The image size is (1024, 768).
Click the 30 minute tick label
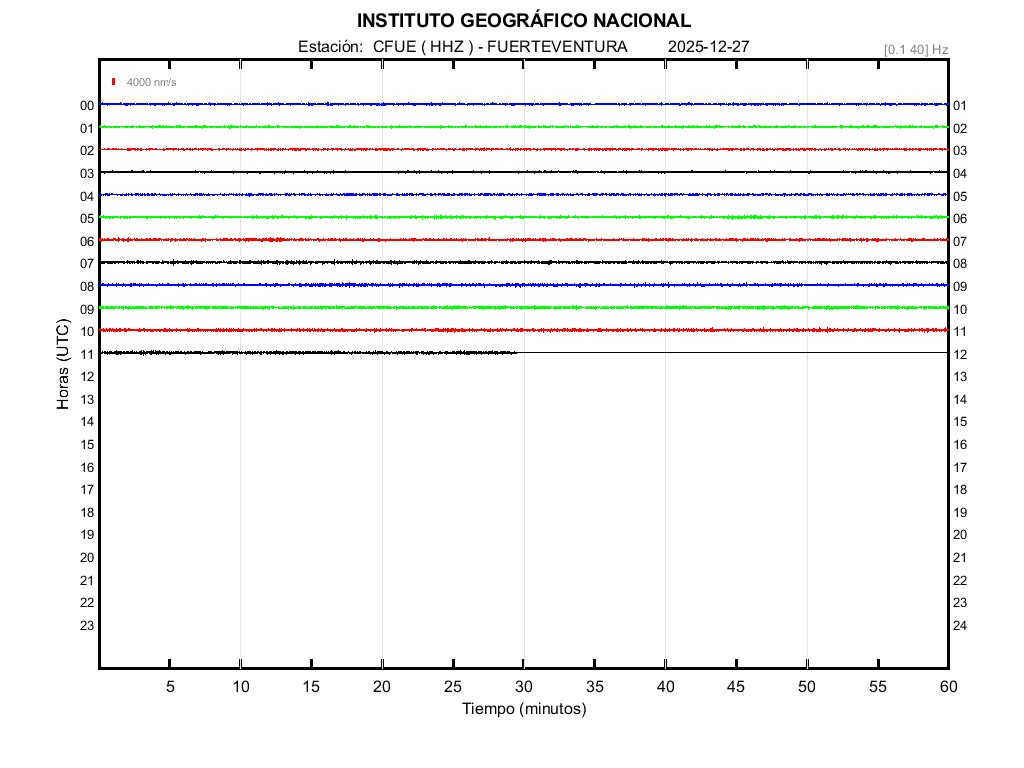[x=524, y=686]
